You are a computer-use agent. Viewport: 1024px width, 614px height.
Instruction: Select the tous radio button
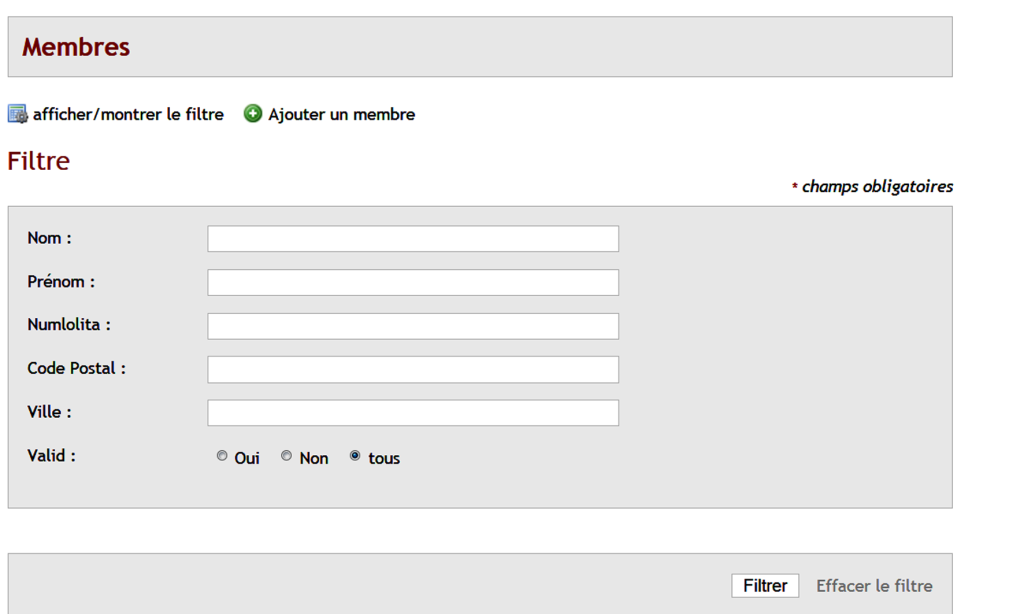[355, 456]
